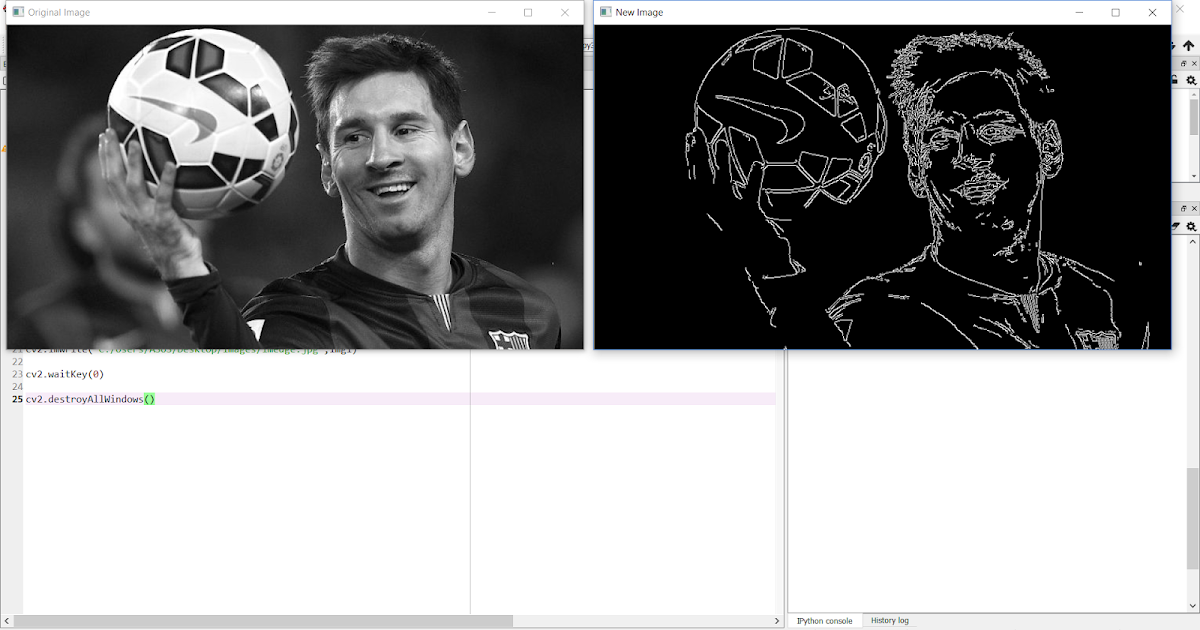Click the right arrow of the horizontal scrollbar
Screen dimensions: 1200x630
[x=779, y=621]
